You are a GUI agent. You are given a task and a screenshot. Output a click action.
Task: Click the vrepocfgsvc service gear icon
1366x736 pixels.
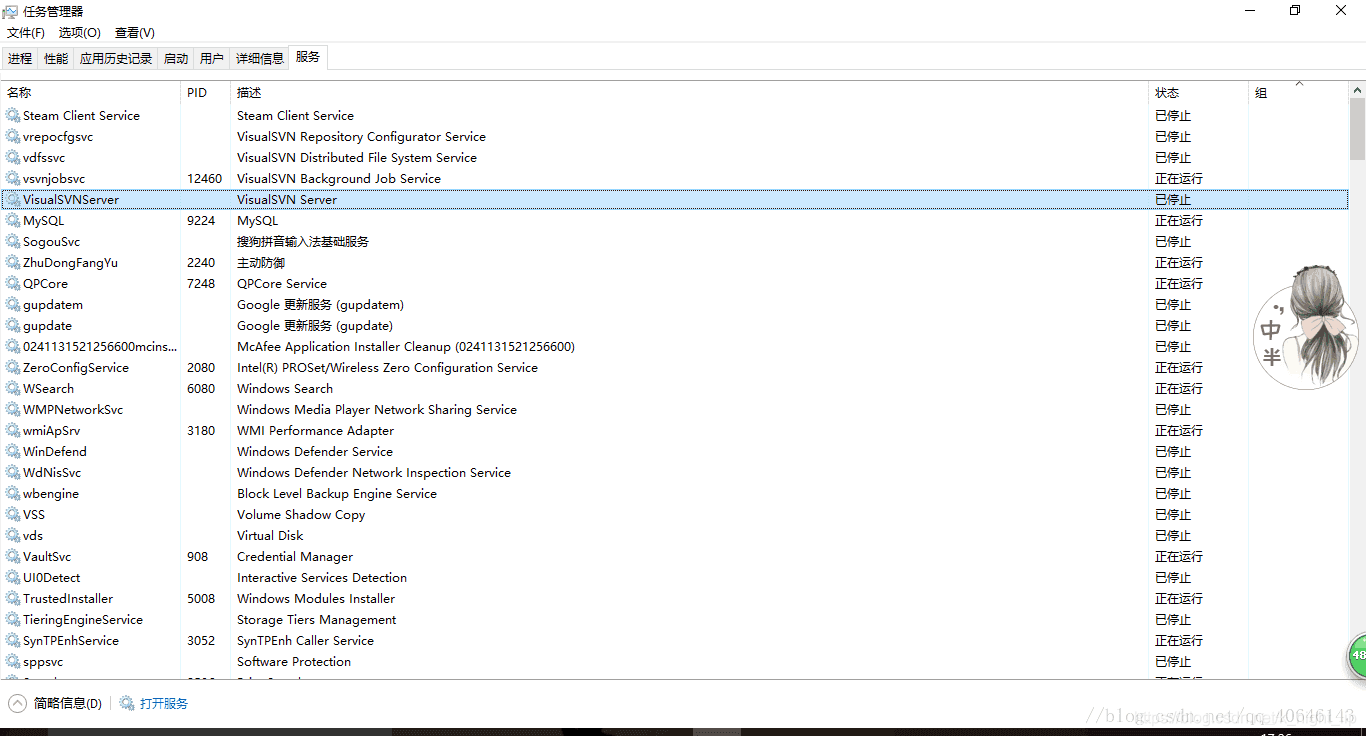click(x=13, y=137)
